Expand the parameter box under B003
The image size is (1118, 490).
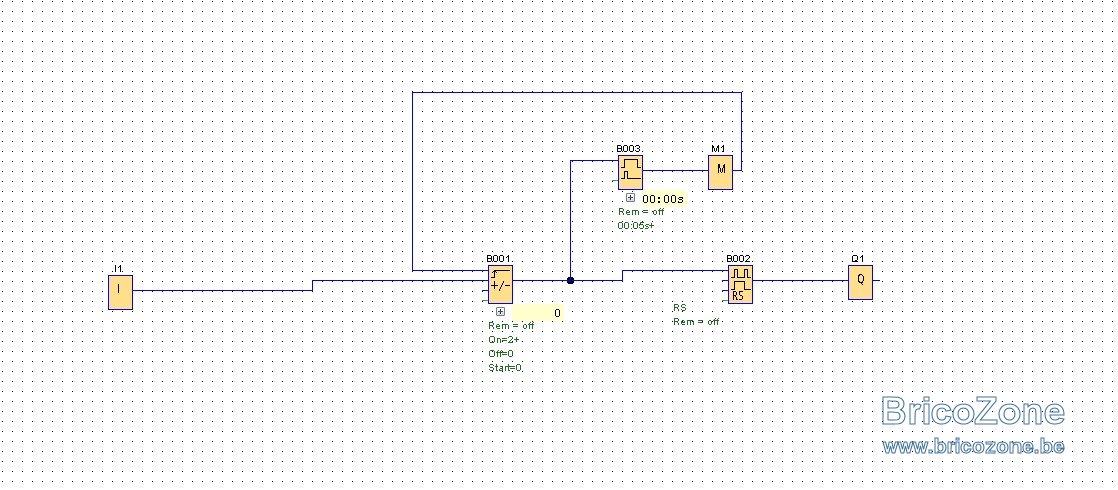click(x=630, y=198)
